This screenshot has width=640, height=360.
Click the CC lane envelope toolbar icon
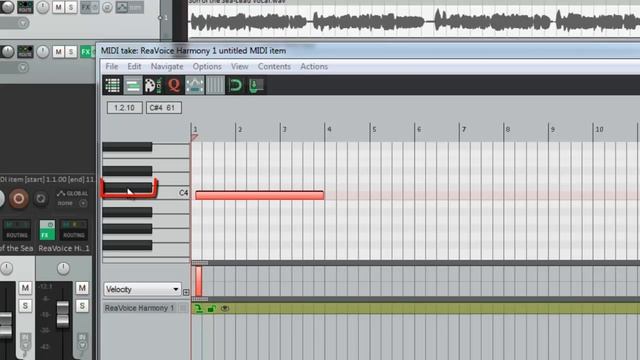click(194, 85)
